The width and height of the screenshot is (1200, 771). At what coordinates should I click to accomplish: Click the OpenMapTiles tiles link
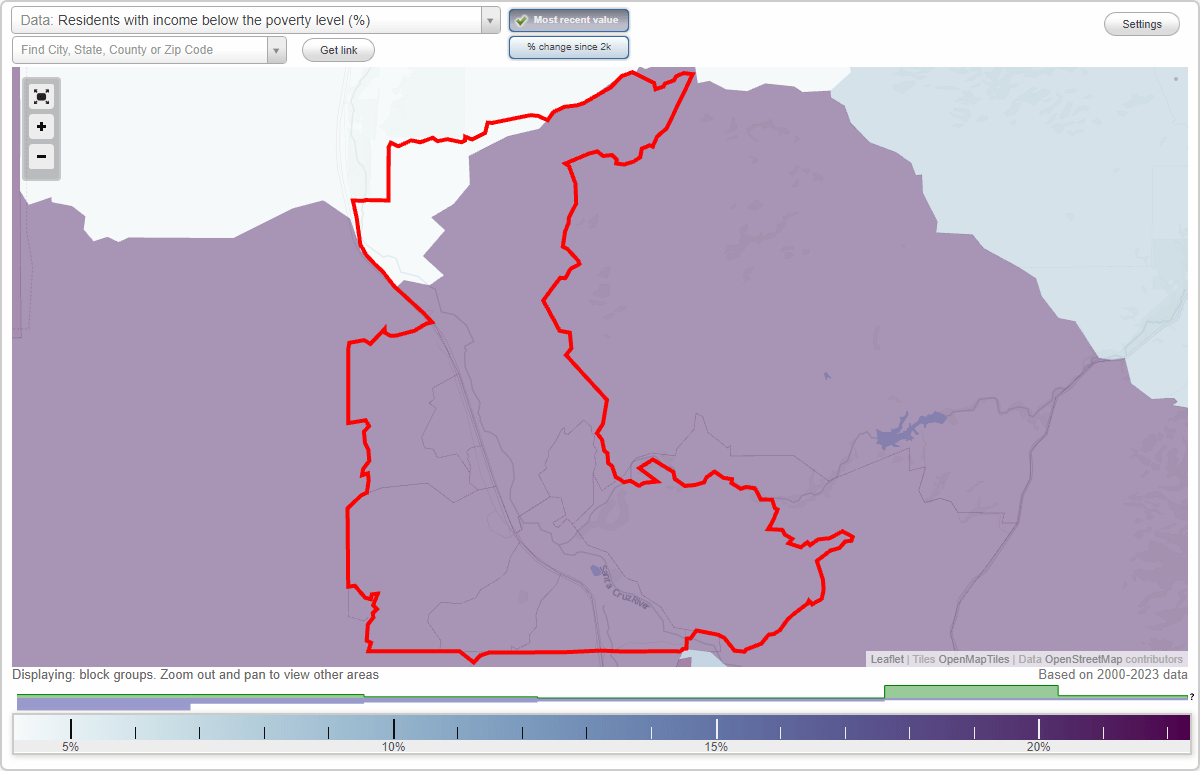point(972,659)
